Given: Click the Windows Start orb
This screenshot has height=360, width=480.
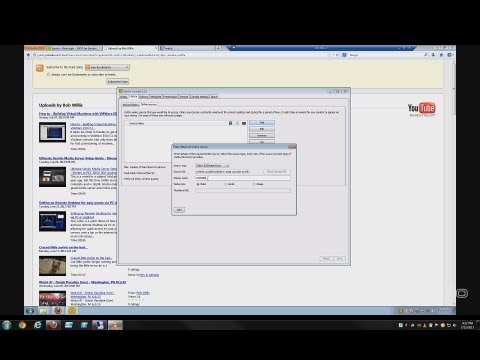Looking at the screenshot, I should pos(7,325).
